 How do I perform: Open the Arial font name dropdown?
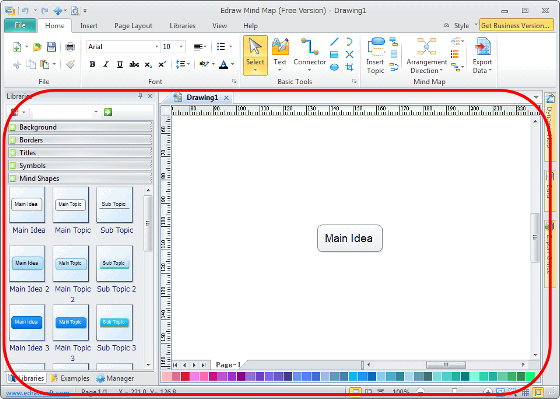point(156,47)
